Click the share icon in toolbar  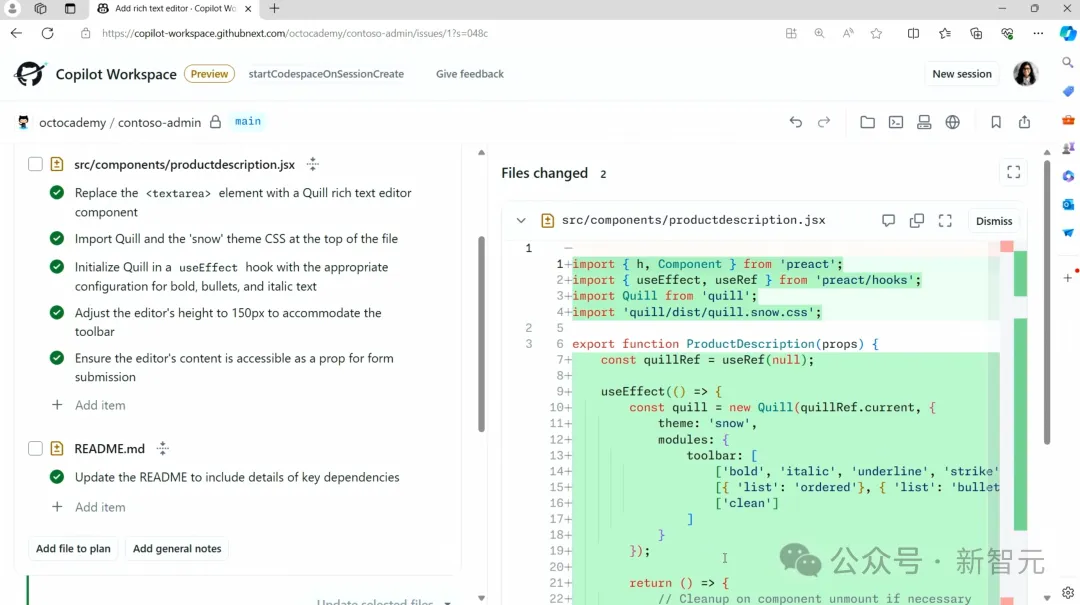(x=1024, y=122)
